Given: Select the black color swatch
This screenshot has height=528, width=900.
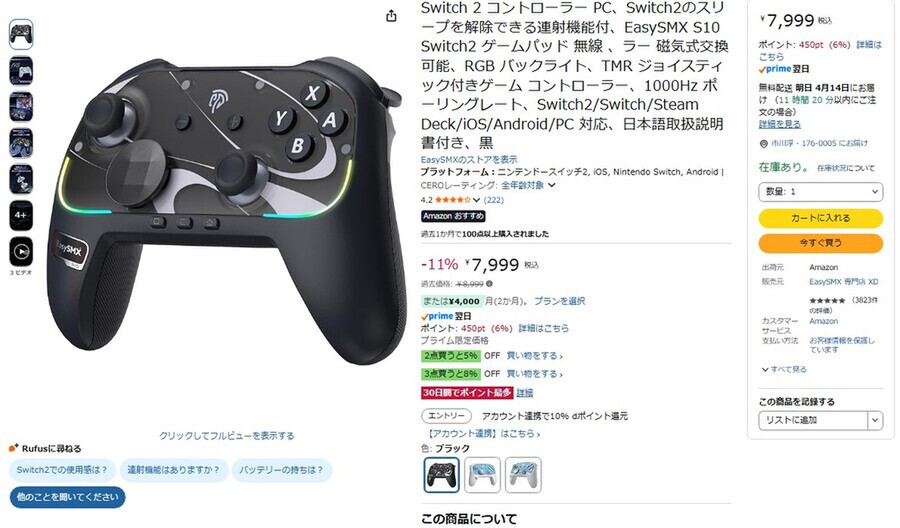Looking at the screenshot, I should [x=441, y=475].
